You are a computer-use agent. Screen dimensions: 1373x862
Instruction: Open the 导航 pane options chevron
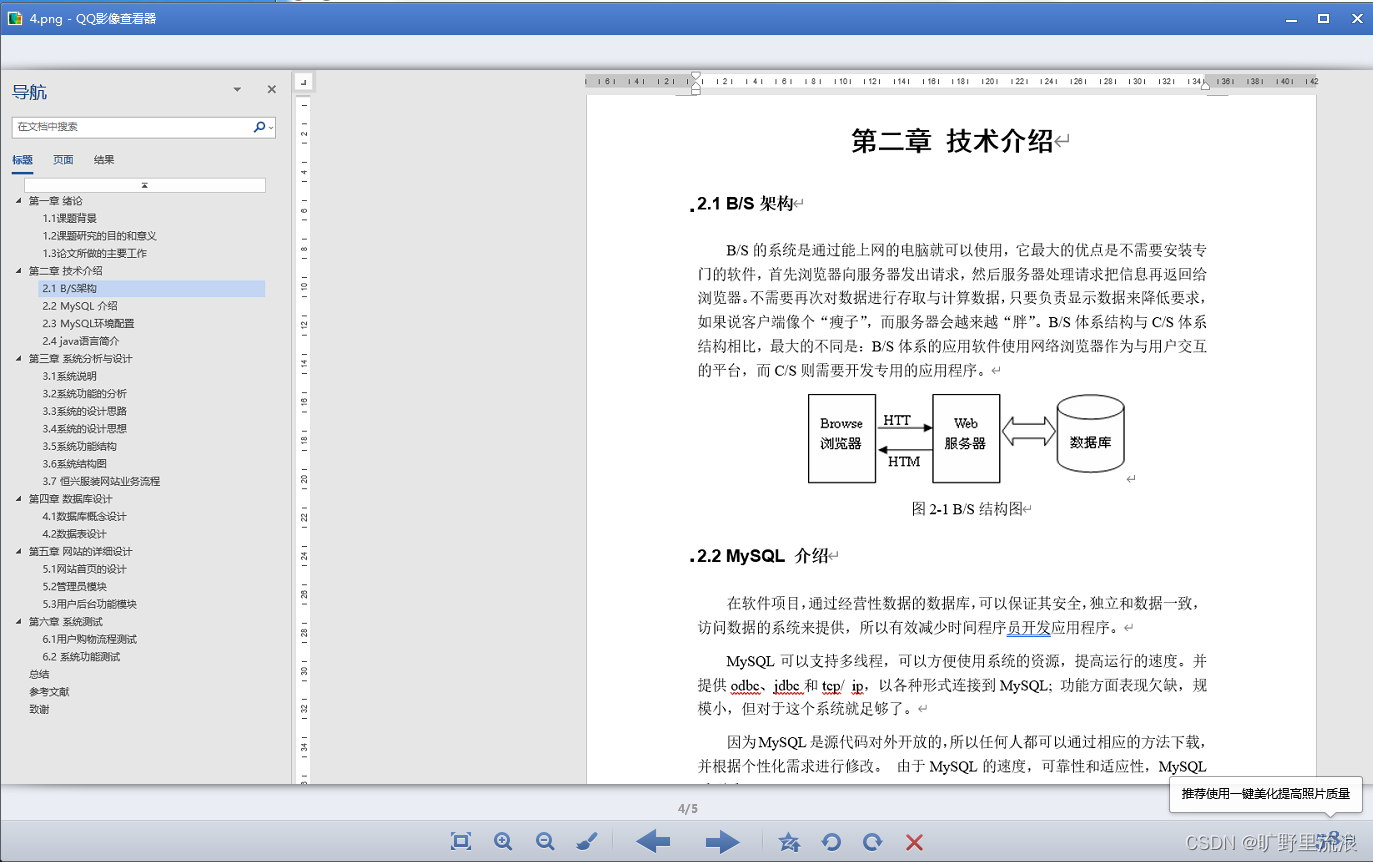237,89
